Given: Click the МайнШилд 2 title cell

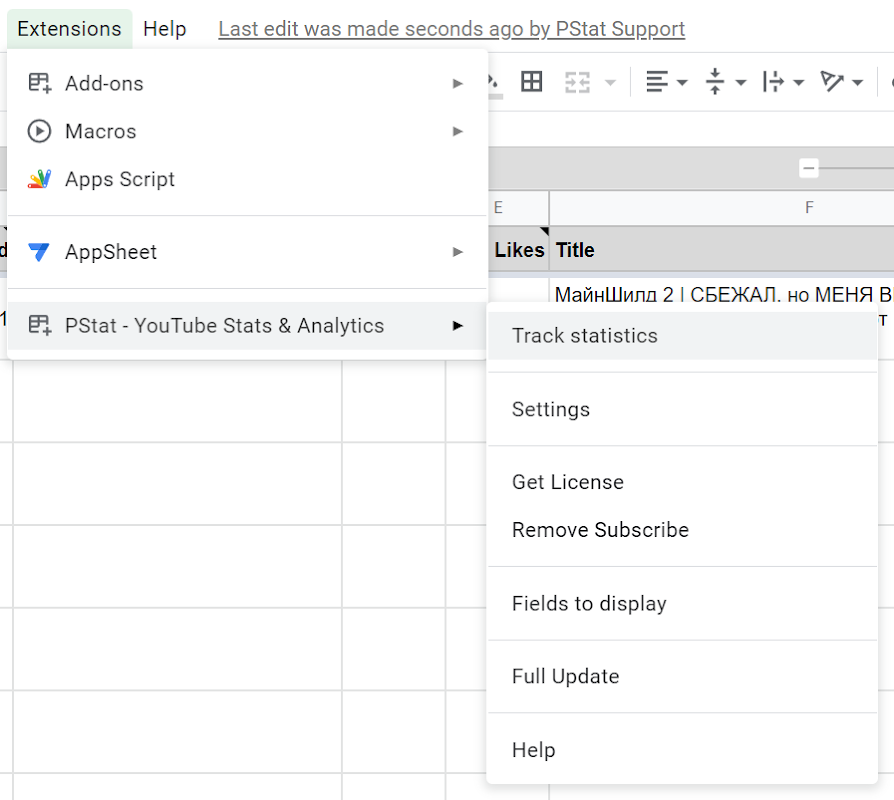Looking at the screenshot, I should coord(722,294).
